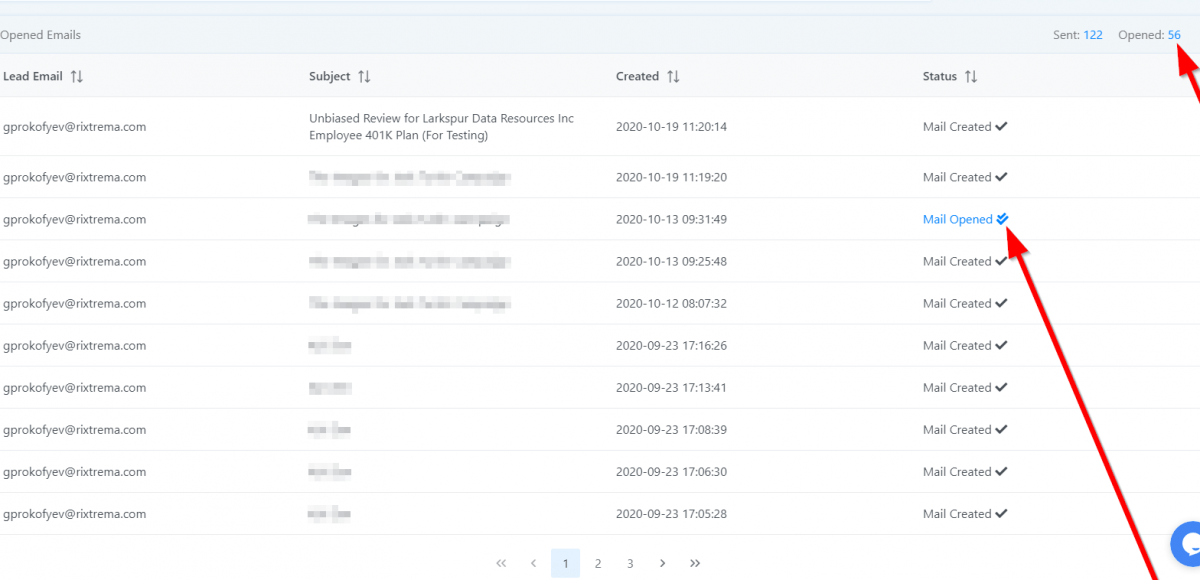This screenshot has height=580, width=1200.
Task: Open the chat support bubble
Action: tap(1188, 545)
